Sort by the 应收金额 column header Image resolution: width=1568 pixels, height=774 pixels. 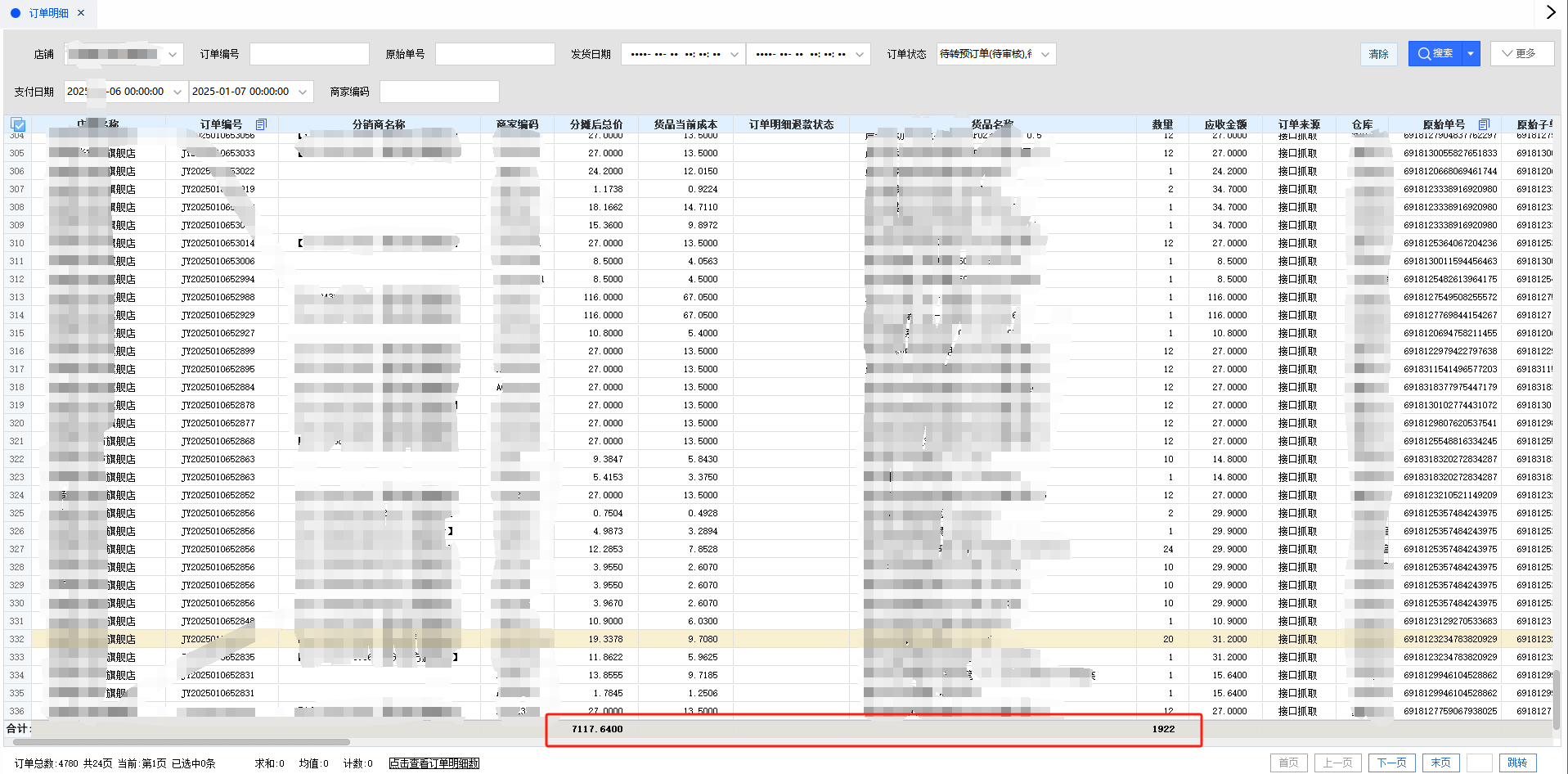point(1224,124)
